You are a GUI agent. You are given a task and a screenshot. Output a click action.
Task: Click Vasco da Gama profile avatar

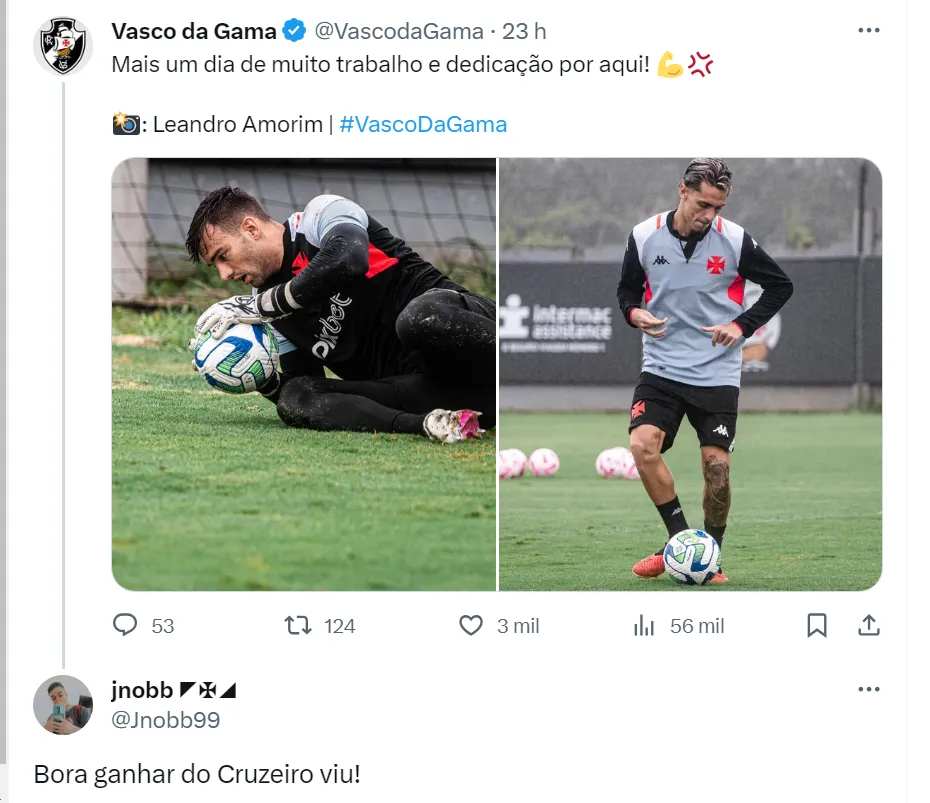[x=63, y=46]
